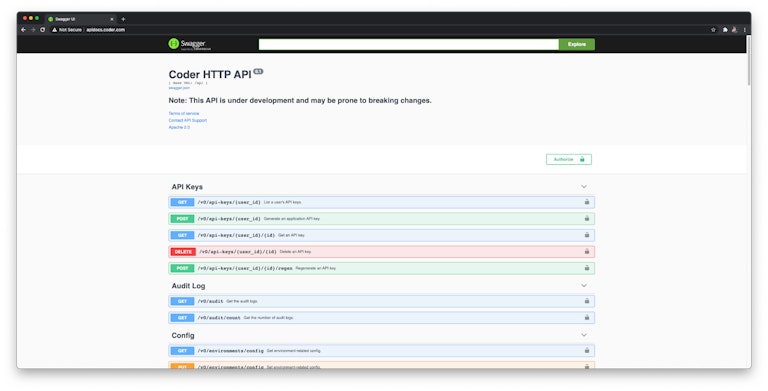Click POST badge on regen row
Viewport: 768px width, 391px height.
(x=182, y=268)
